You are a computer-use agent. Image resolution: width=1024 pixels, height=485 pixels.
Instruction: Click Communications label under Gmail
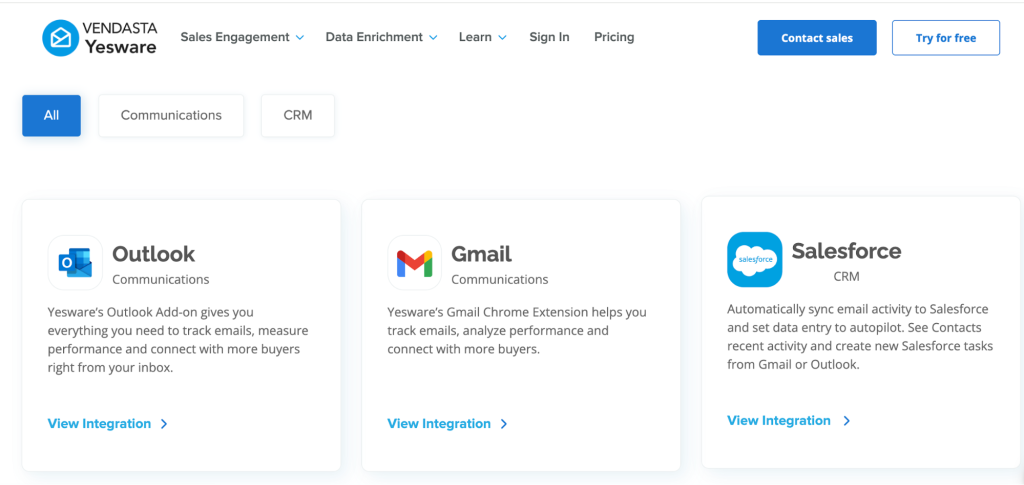pos(500,279)
